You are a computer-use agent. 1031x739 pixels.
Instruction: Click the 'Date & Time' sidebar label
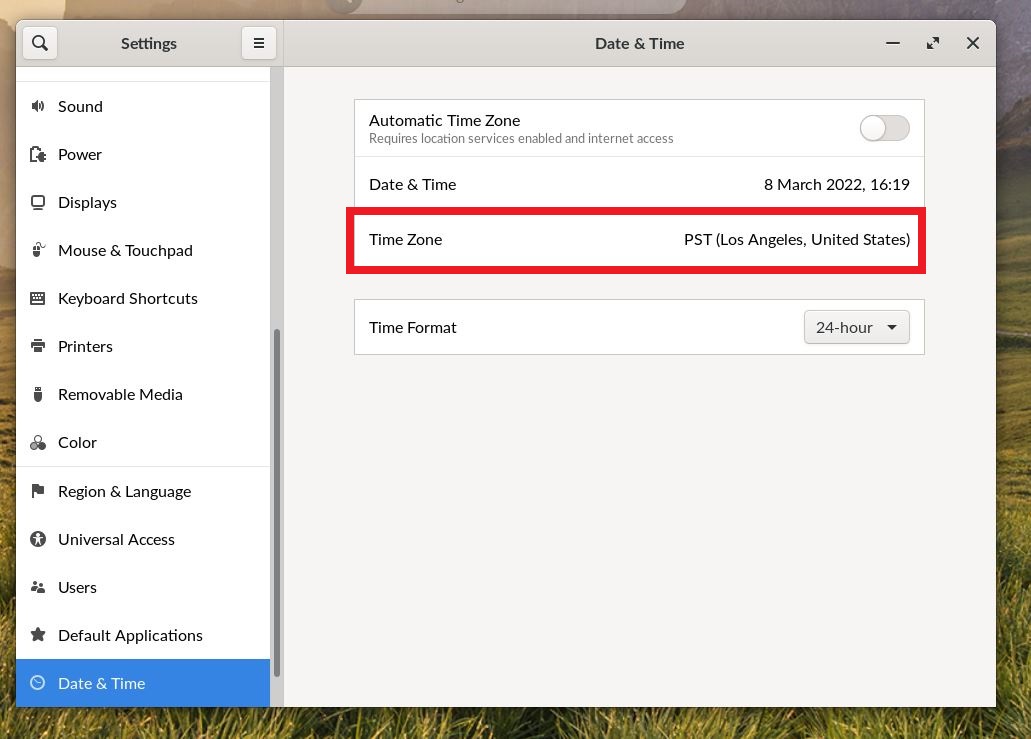pyautogui.click(x=101, y=684)
